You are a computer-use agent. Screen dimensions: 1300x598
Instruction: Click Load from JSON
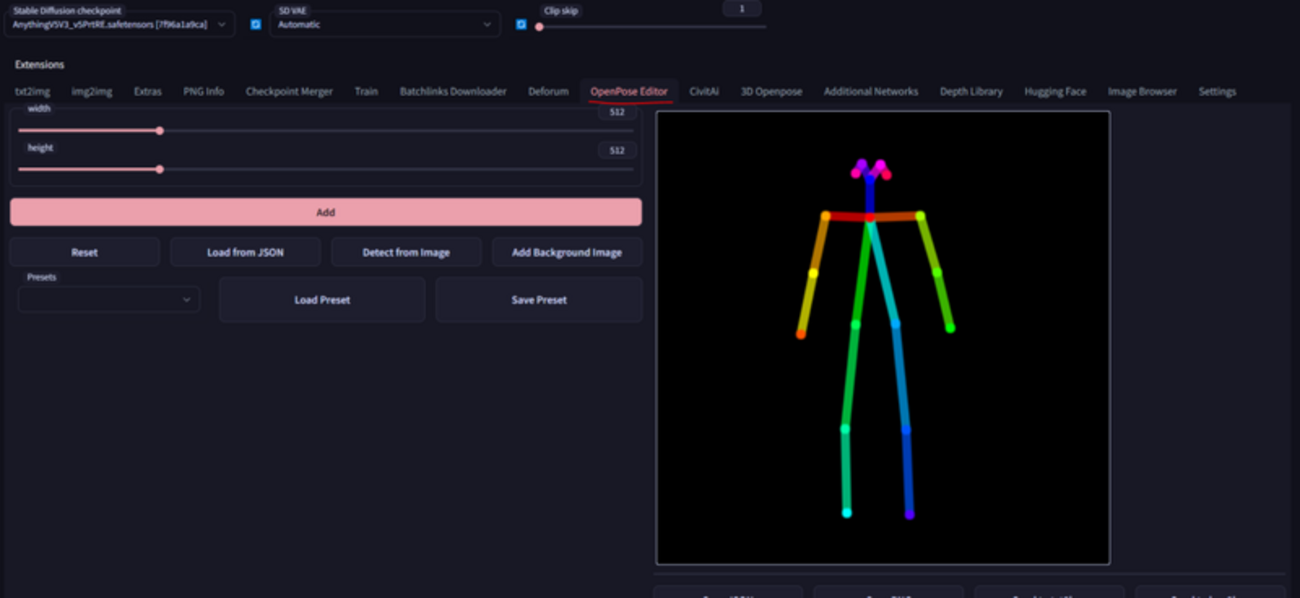coord(245,252)
